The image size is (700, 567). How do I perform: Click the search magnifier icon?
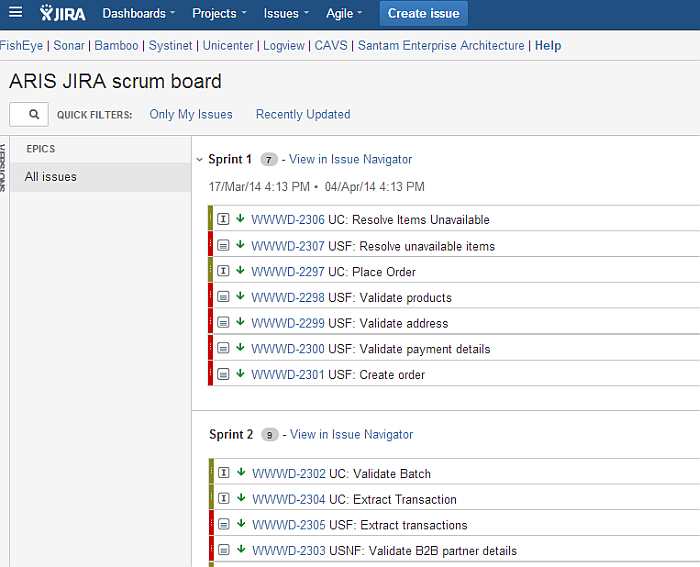coord(34,114)
